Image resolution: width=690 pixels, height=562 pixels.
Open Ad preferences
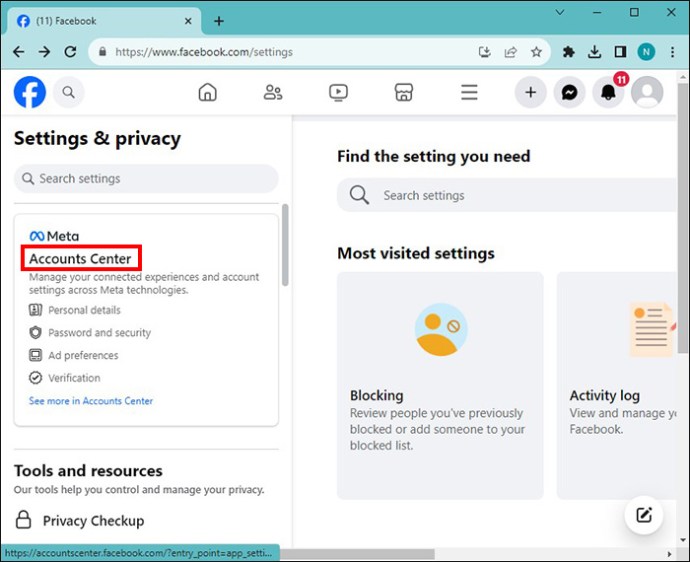pyautogui.click(x=73, y=355)
